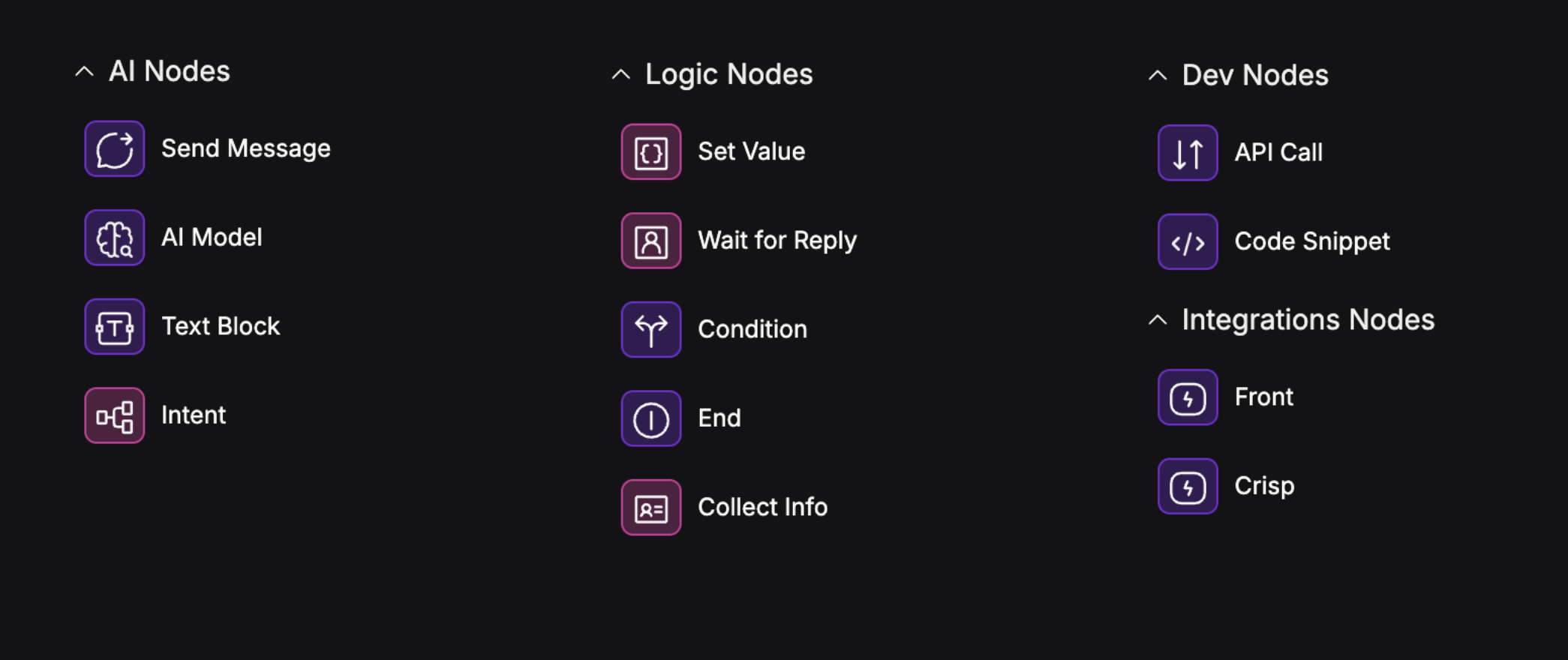Click the Intent node icon
This screenshot has height=660, width=1568.
114,415
